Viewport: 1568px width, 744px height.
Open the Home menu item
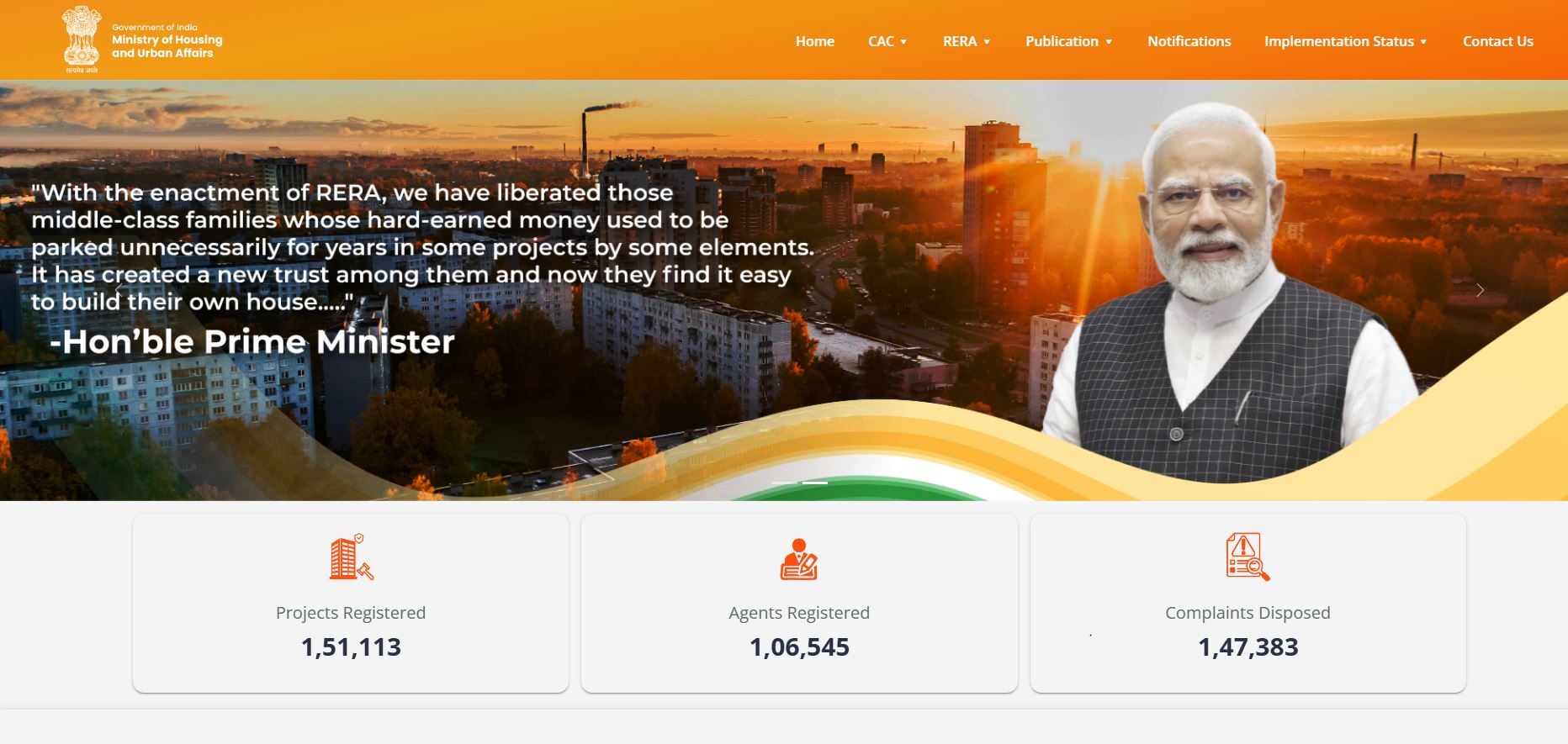point(815,41)
